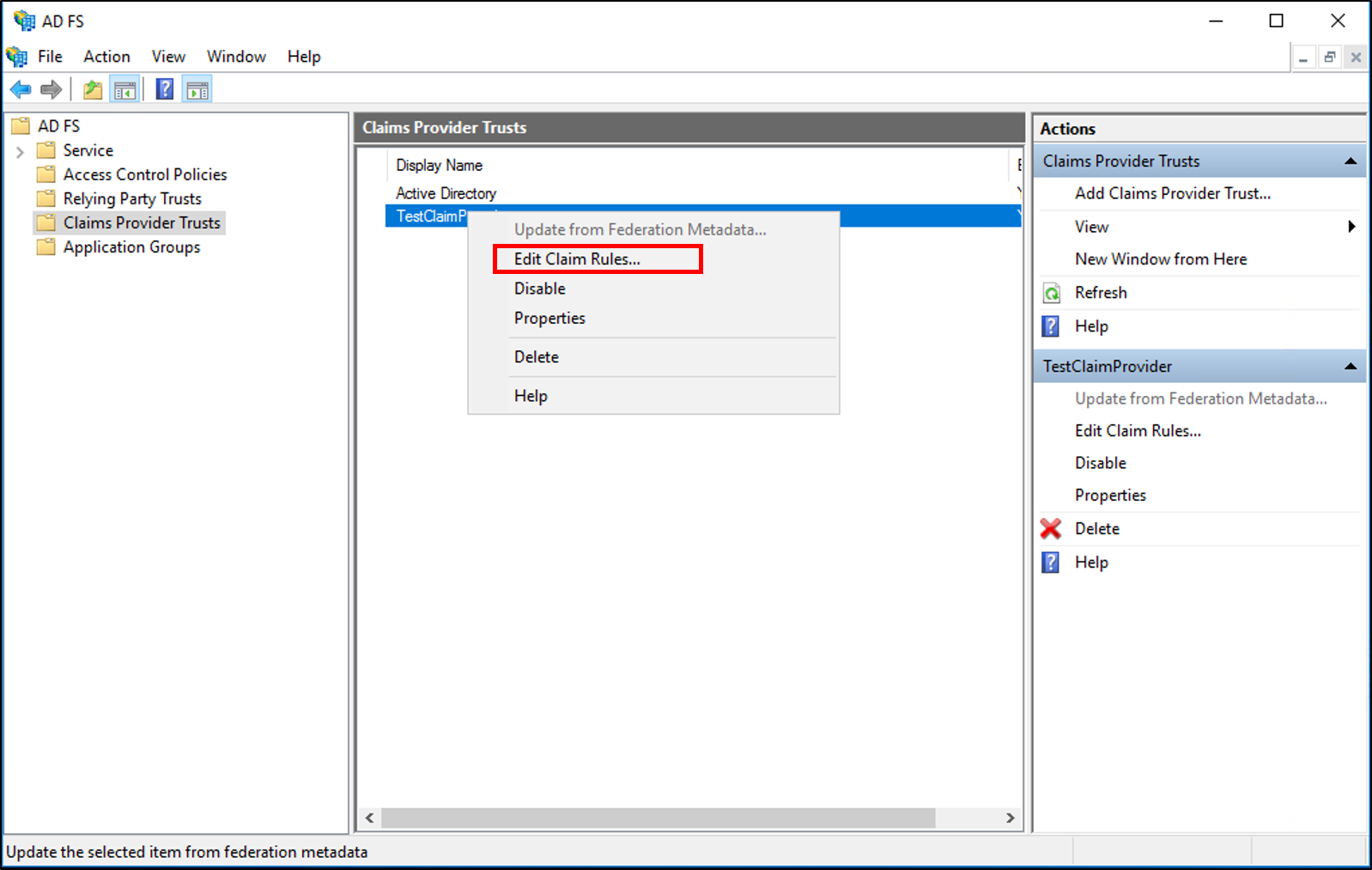Click the toolbar Help question mark icon
This screenshot has width=1372, height=870.
coord(165,89)
